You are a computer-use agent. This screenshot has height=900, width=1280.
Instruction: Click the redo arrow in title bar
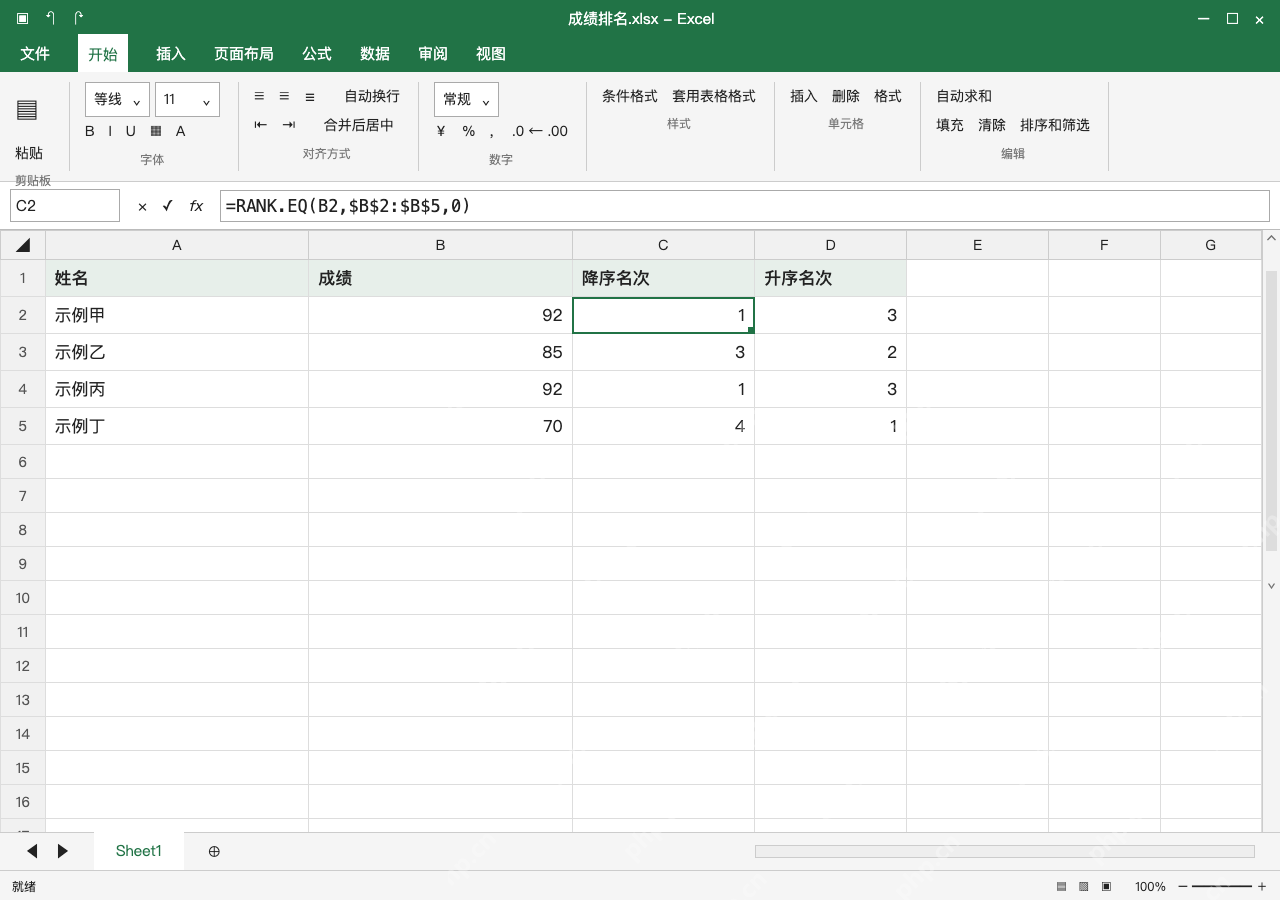(x=78, y=18)
